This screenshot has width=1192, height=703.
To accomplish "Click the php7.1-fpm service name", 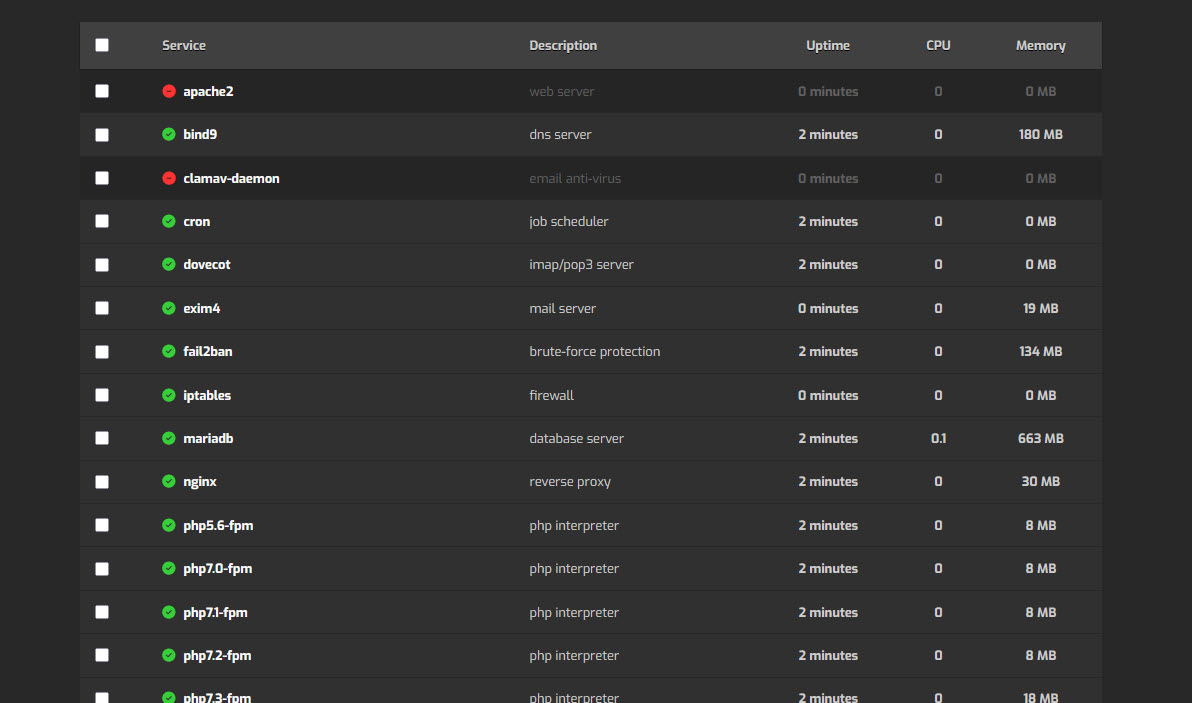I will (x=215, y=613).
